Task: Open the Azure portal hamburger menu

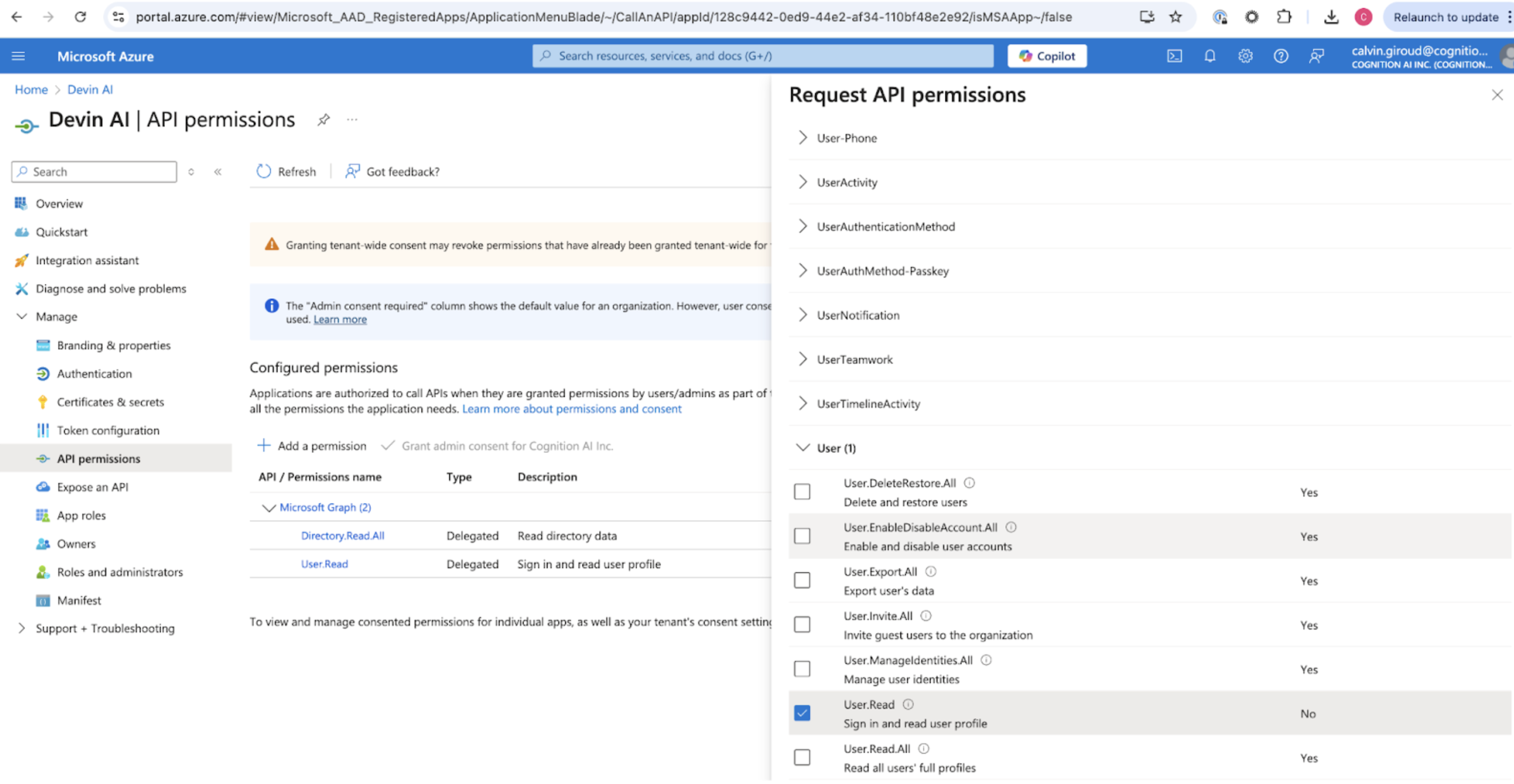Action: coord(18,56)
